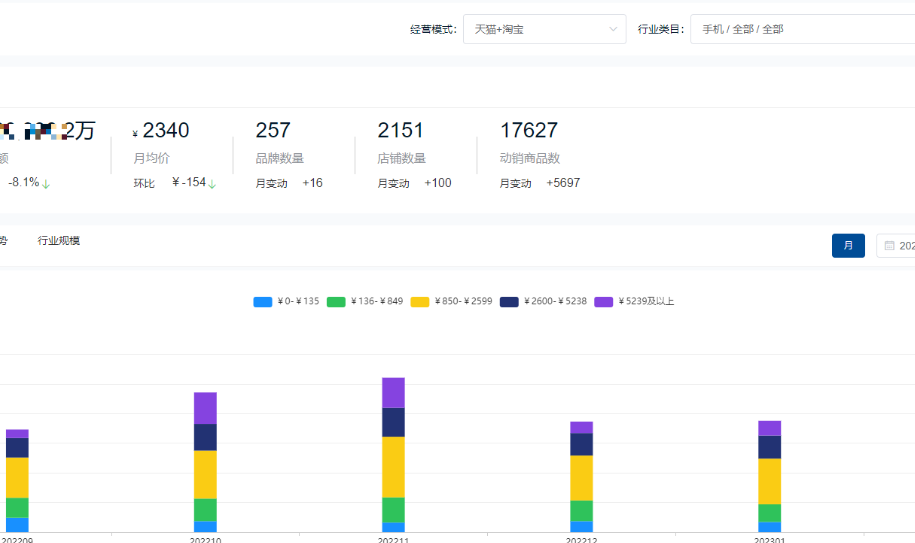The image size is (915, 543).
Task: Click the 店铺数量 label
Action: click(x=401, y=158)
